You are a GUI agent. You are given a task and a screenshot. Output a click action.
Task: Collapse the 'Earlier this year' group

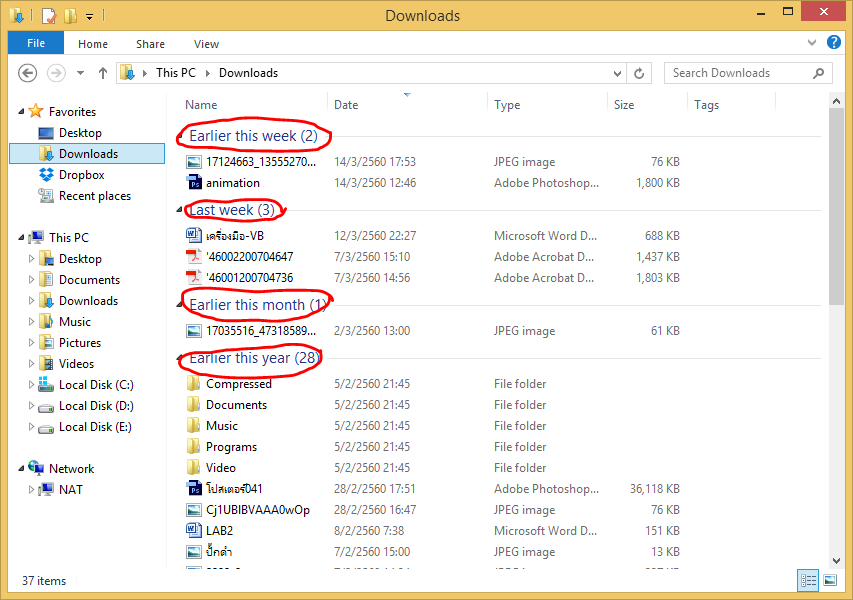point(181,358)
